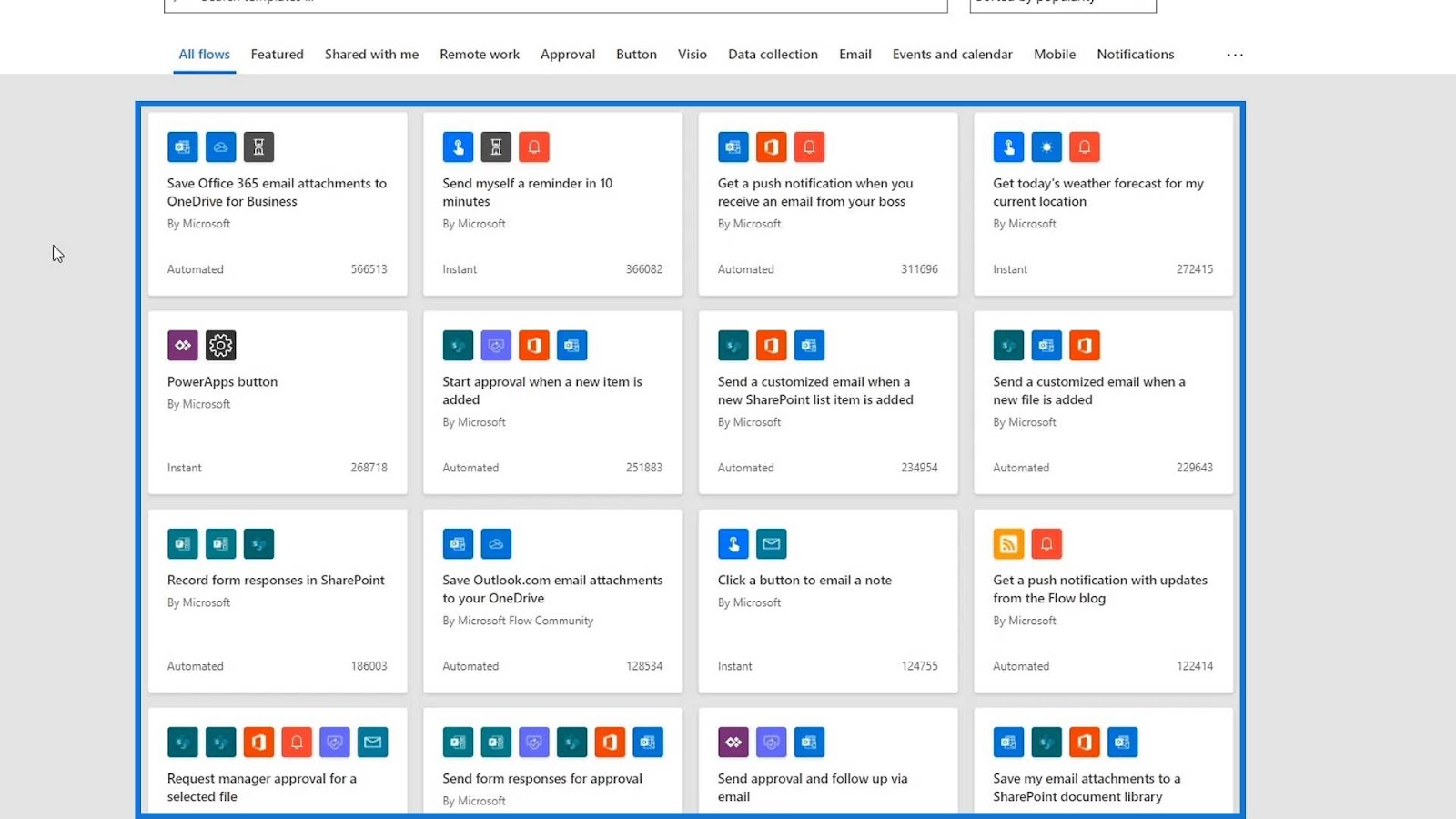Click the Outlook icon on Save Office 365 attachments card

point(183,147)
